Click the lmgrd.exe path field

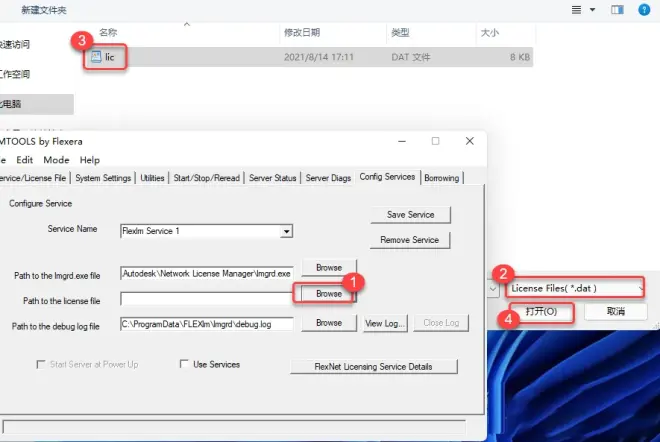click(x=207, y=274)
